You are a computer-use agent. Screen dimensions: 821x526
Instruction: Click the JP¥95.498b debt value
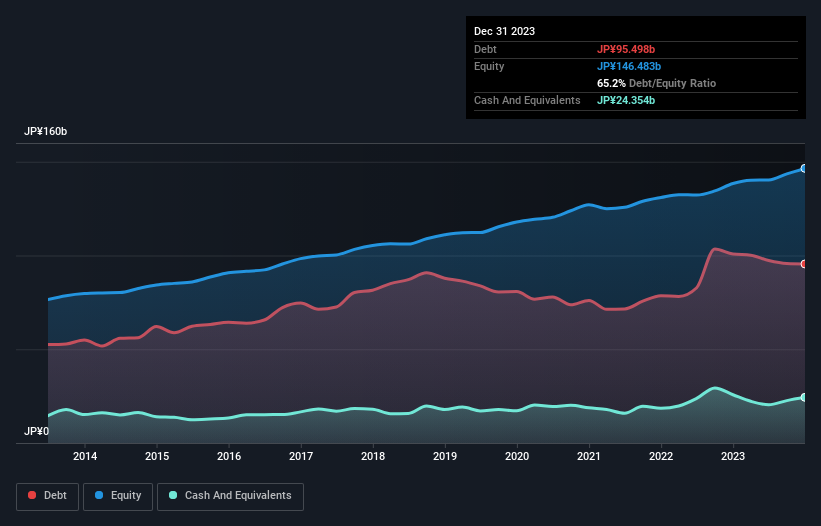click(626, 49)
